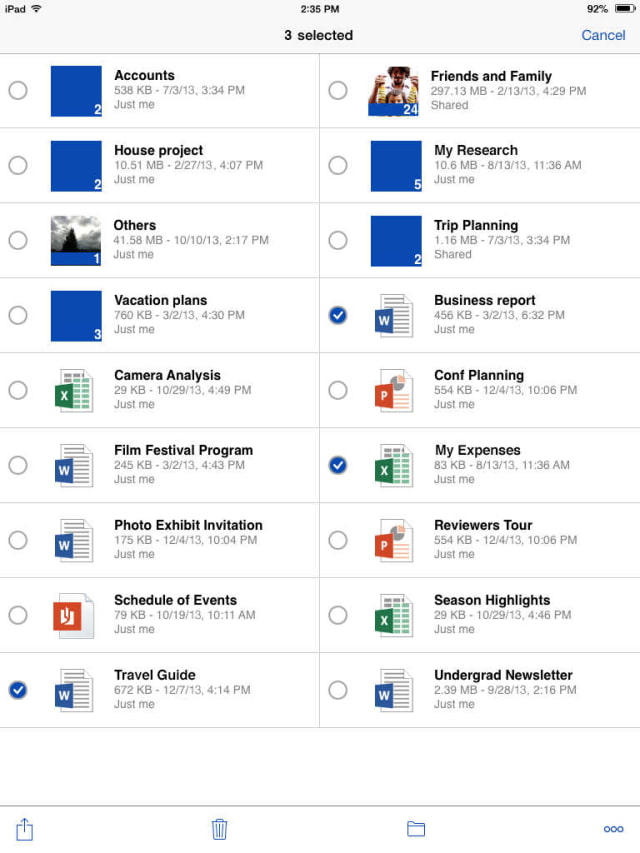The height and width of the screenshot is (853, 640).
Task: Check the circle next to Film Festival Program
Action: click(x=18, y=465)
